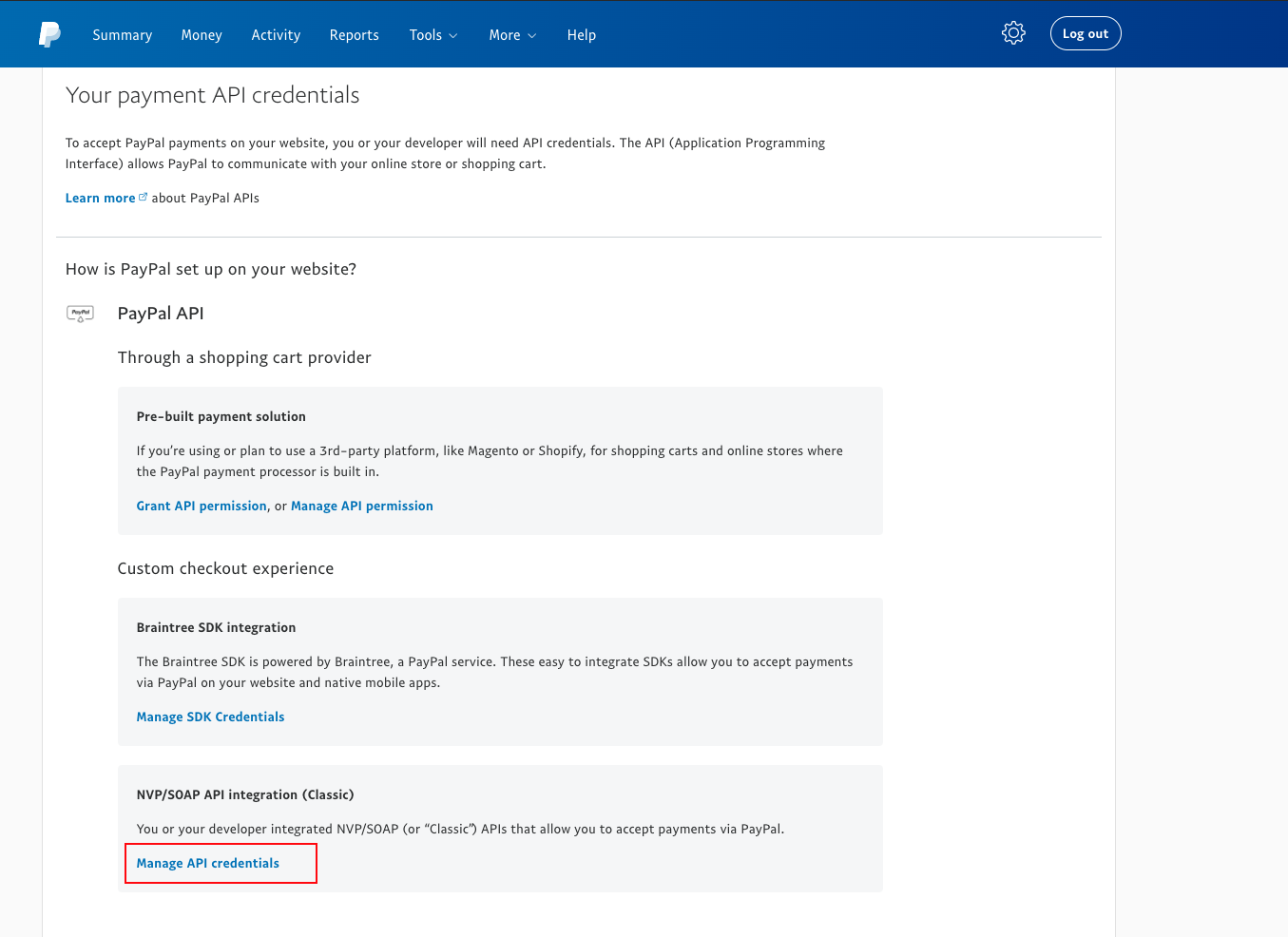Click the 'Through a shopping cart provider' subheading
Screen dimensions: 1288x937
pos(244,357)
